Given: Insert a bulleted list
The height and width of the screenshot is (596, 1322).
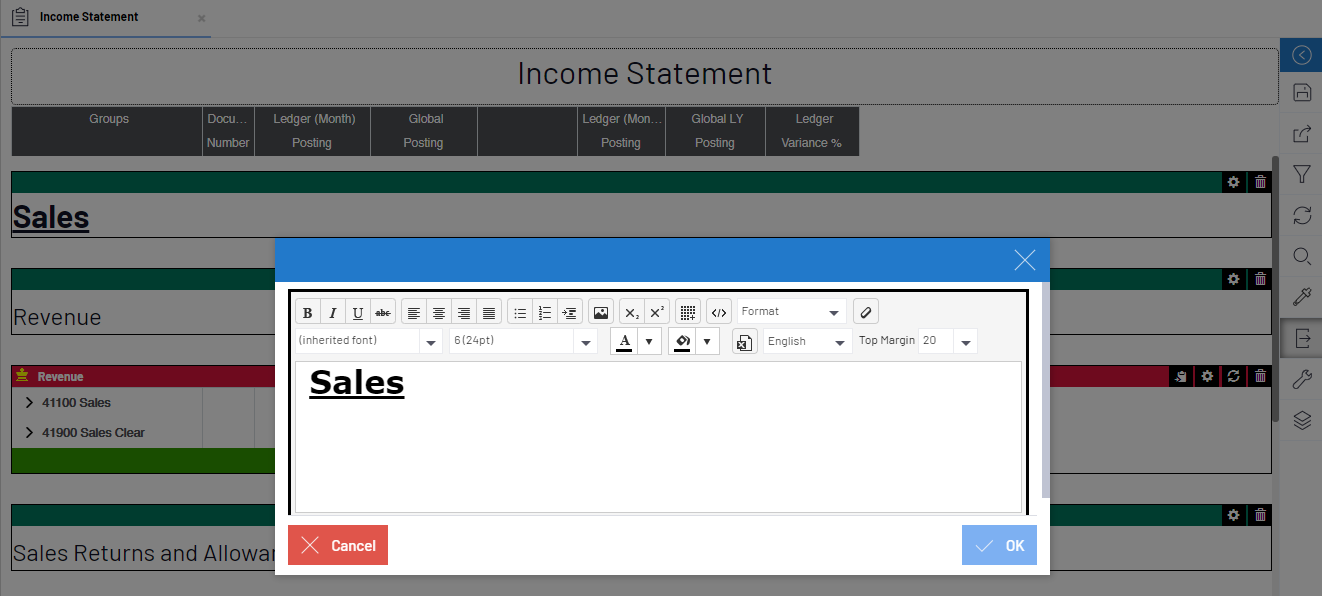Looking at the screenshot, I should pos(520,312).
